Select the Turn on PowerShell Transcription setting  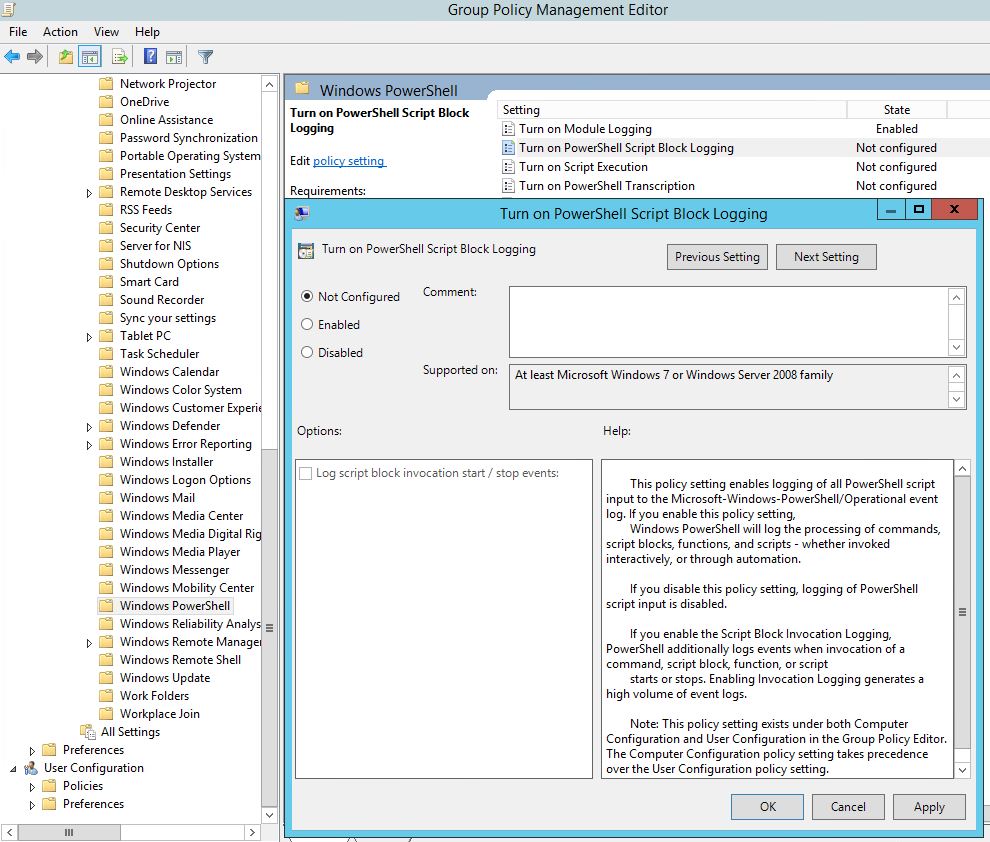[607, 186]
